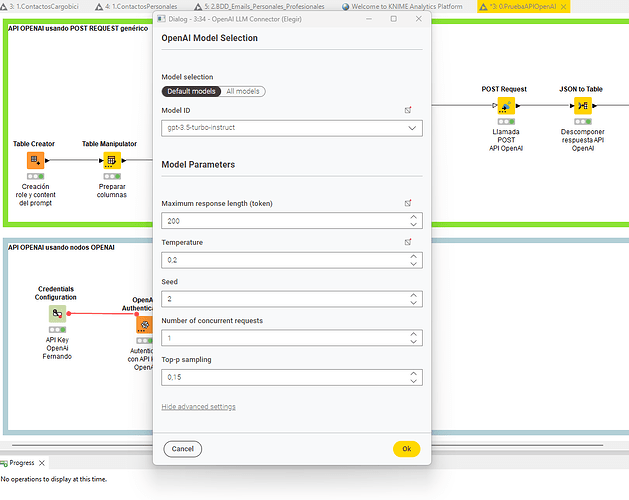Viewport: 629px width, 500px height.
Task: Click the Progress view icon
Action: tap(4, 463)
